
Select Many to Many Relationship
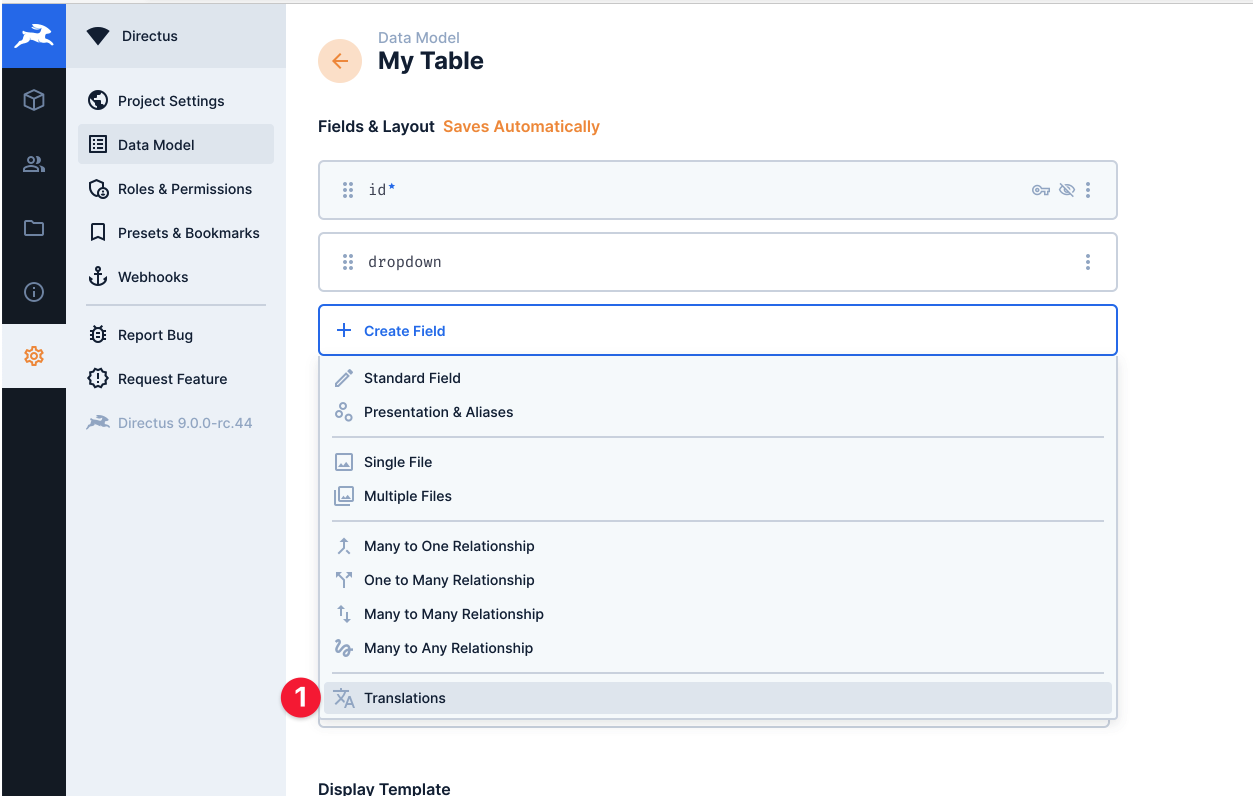pos(717,614)
